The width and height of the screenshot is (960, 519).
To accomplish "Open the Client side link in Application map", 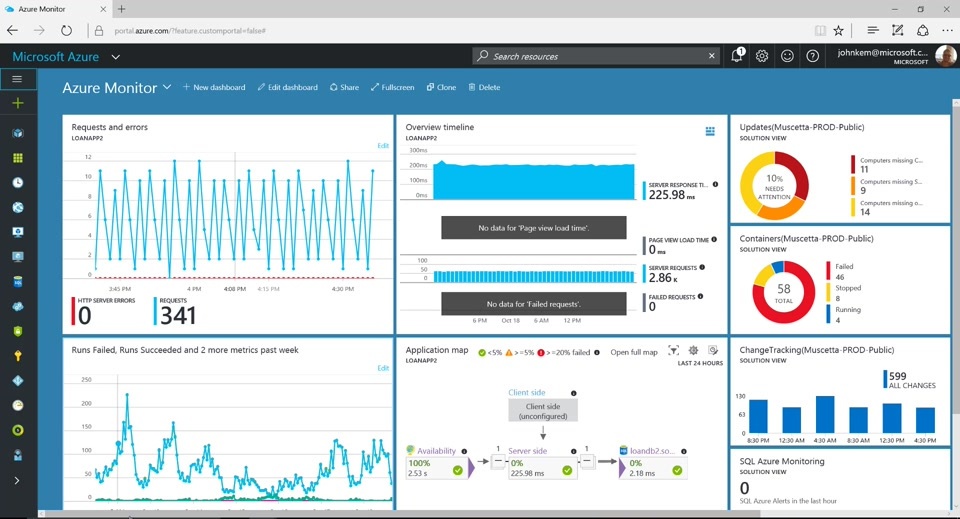I will pyautogui.click(x=527, y=392).
